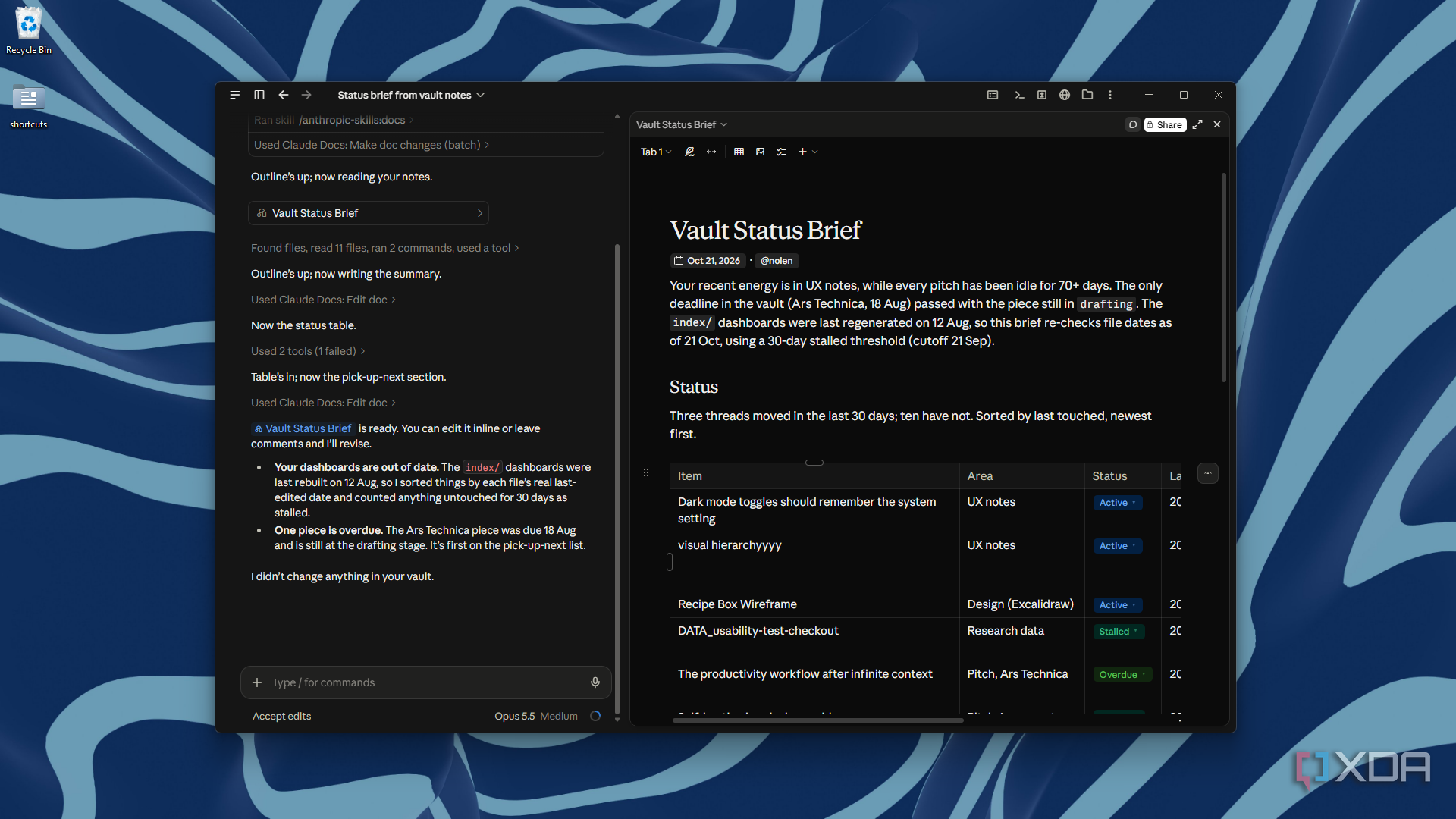Click the plus attach icon in message box
This screenshot has width=1456, height=819.
point(257,682)
